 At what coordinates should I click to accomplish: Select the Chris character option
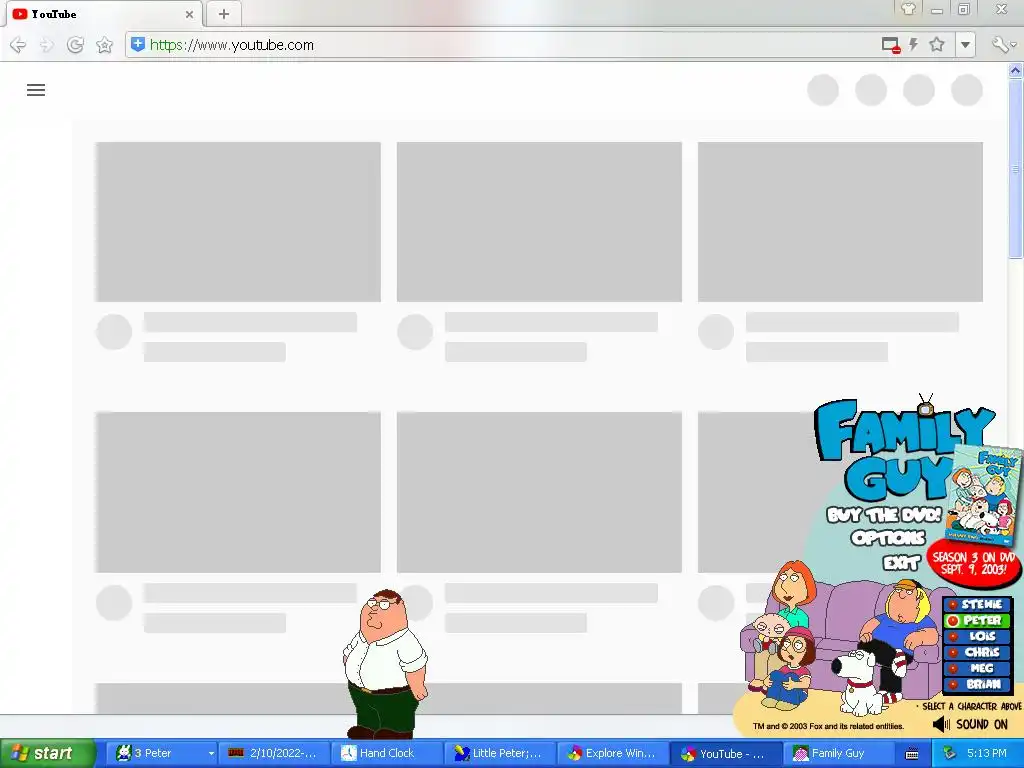(977, 652)
